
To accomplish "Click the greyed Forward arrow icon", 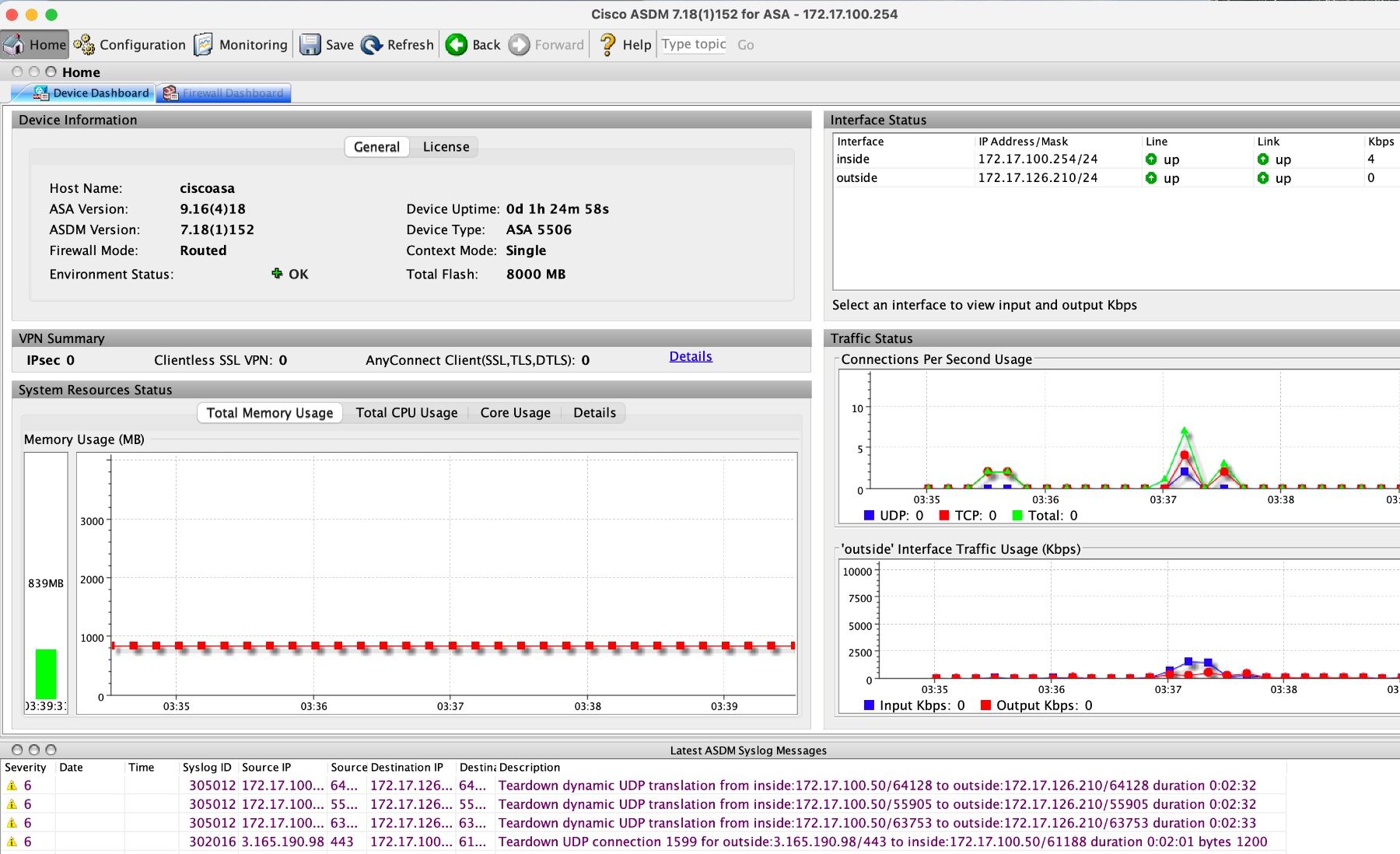I will (519, 45).
